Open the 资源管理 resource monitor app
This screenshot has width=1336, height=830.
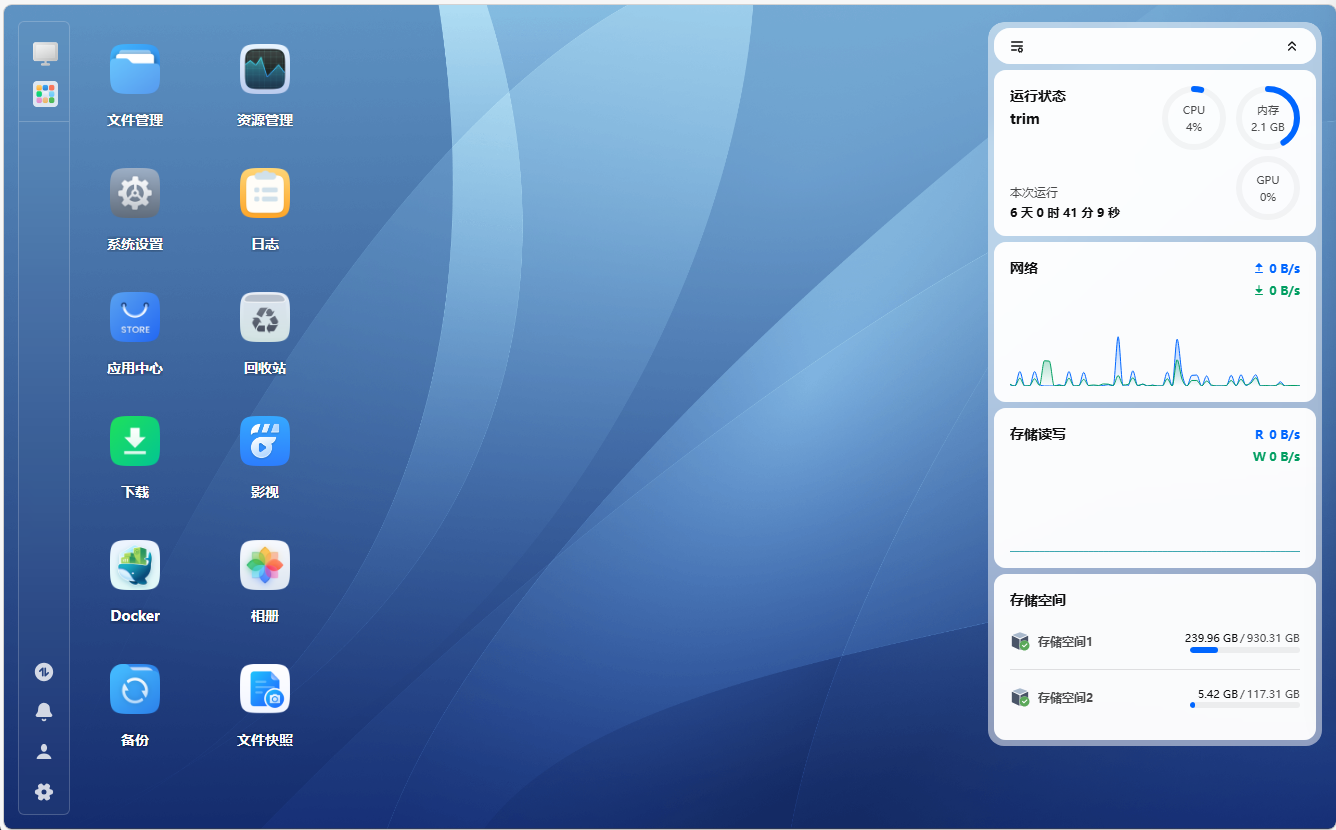(x=265, y=70)
